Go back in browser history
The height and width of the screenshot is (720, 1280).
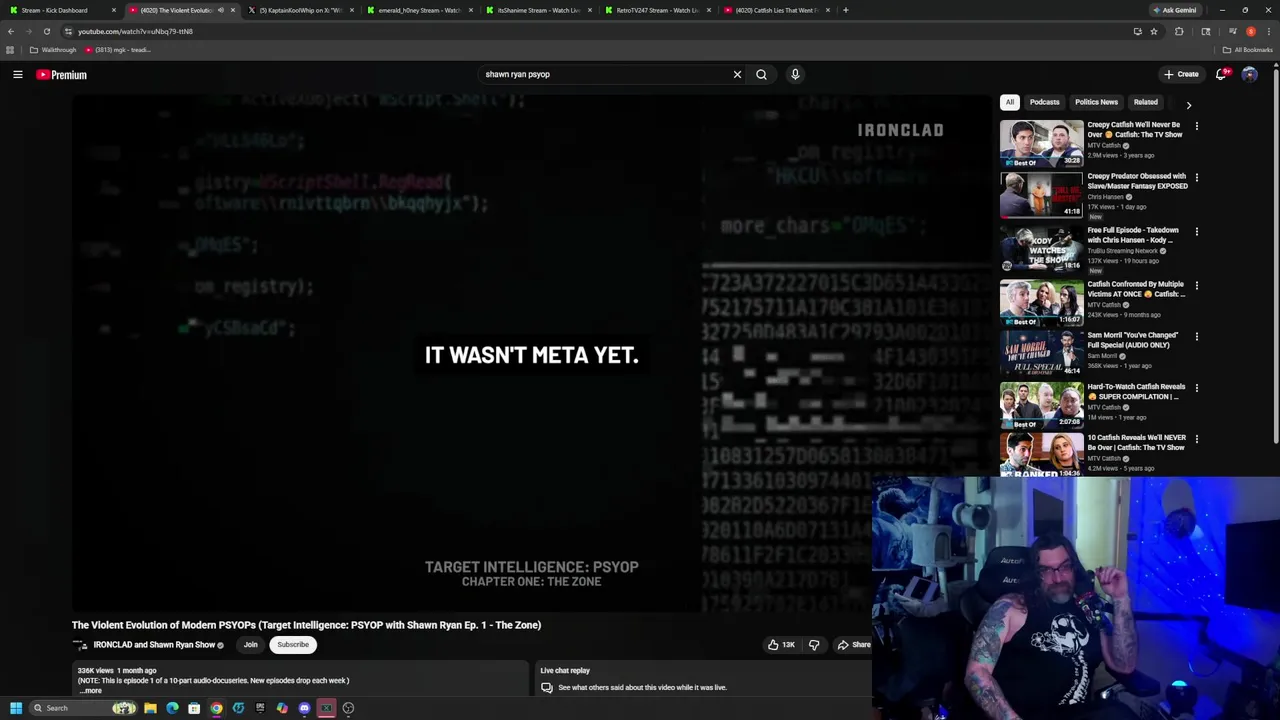pos(11,31)
